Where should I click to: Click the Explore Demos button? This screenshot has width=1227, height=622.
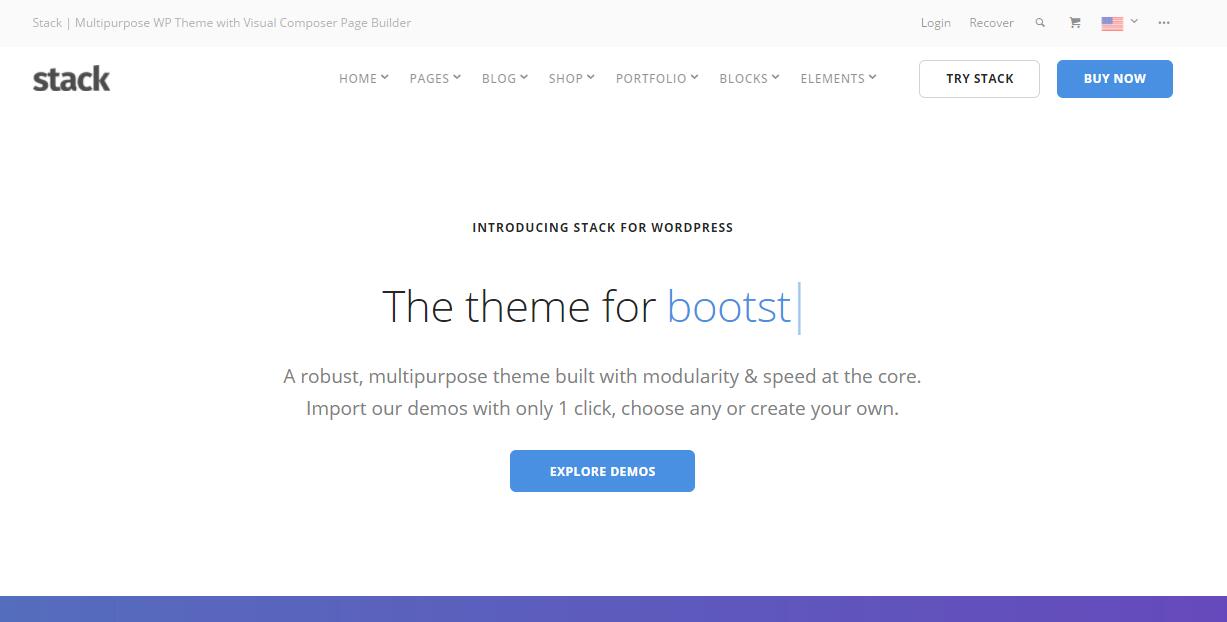pos(602,471)
